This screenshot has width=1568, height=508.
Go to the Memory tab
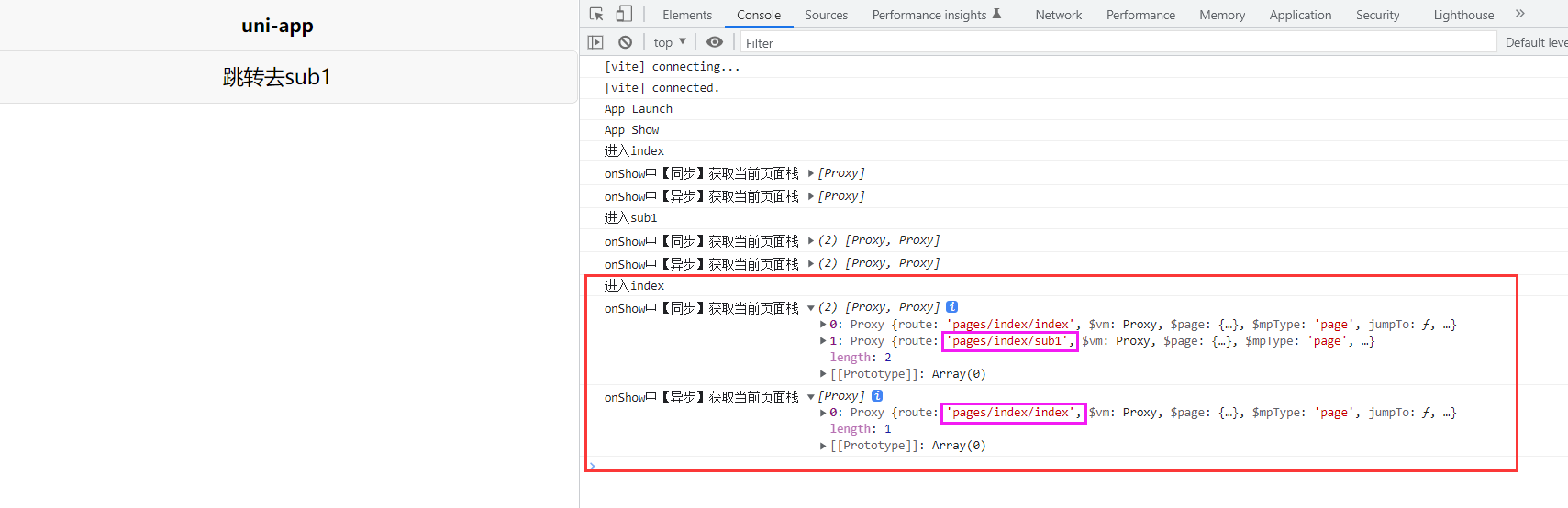(x=1222, y=15)
